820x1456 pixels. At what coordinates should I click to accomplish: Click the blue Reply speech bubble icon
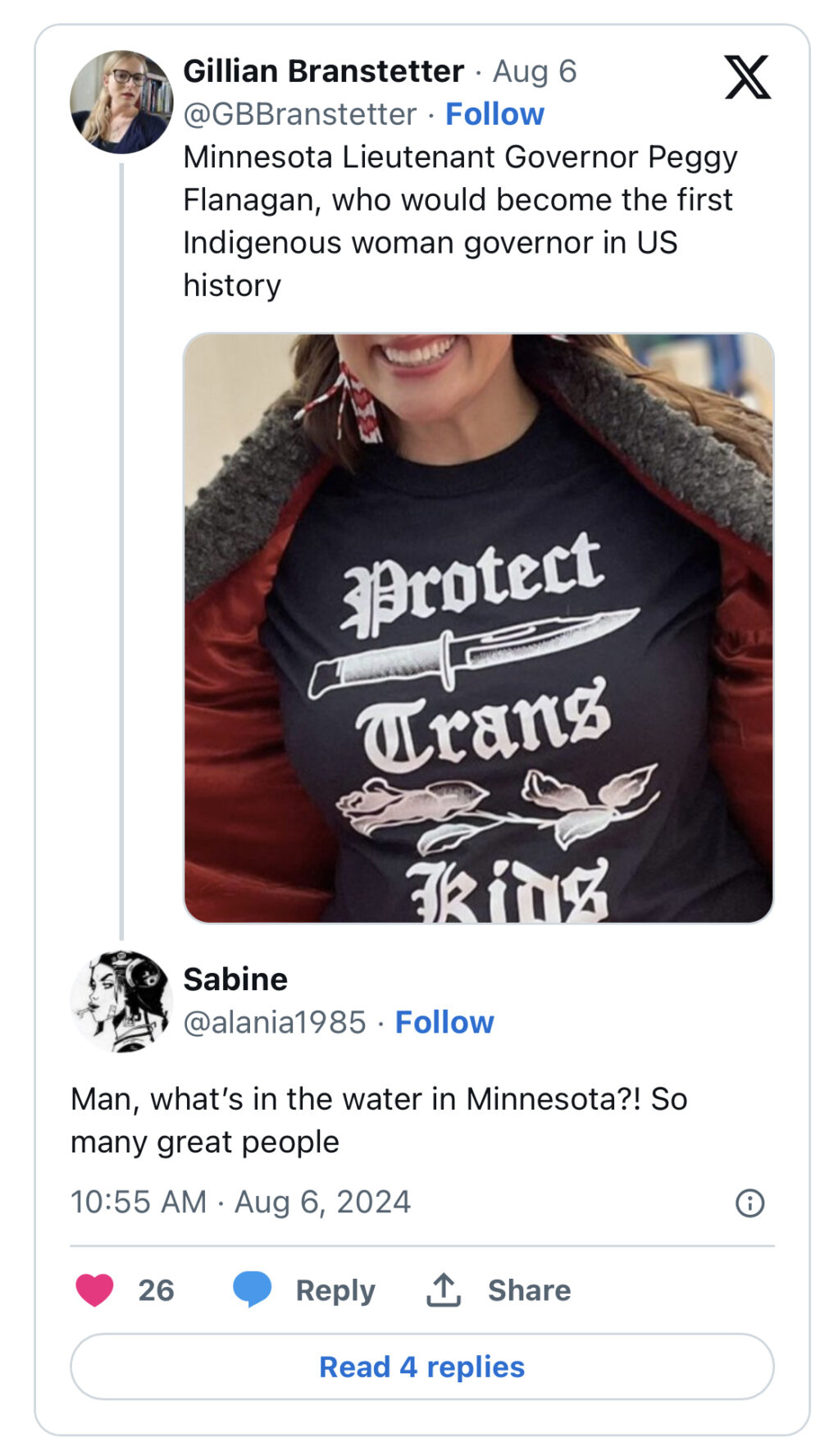pyautogui.click(x=253, y=1289)
